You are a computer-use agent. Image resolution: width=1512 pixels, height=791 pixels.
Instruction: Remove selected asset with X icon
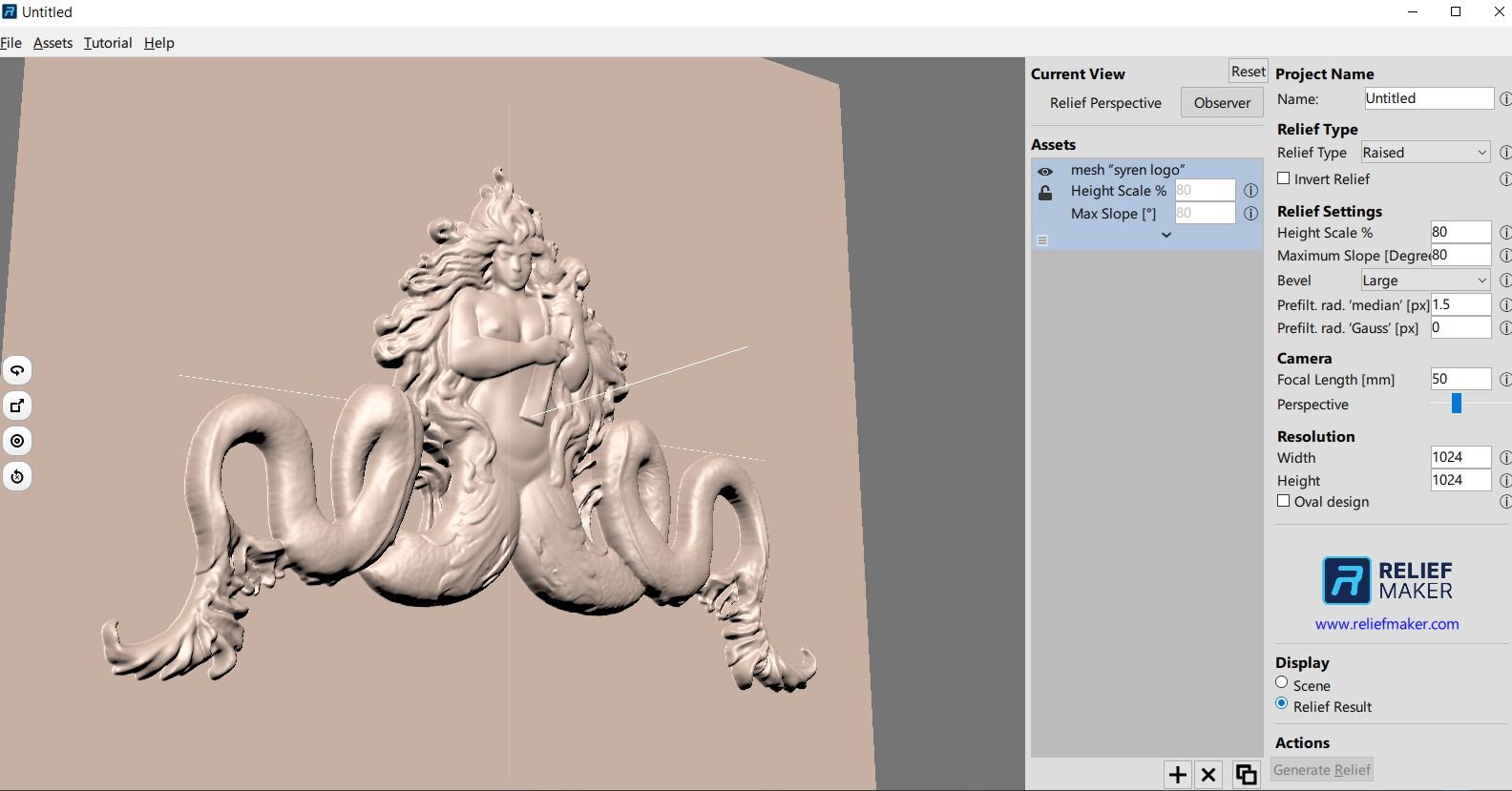1208,775
